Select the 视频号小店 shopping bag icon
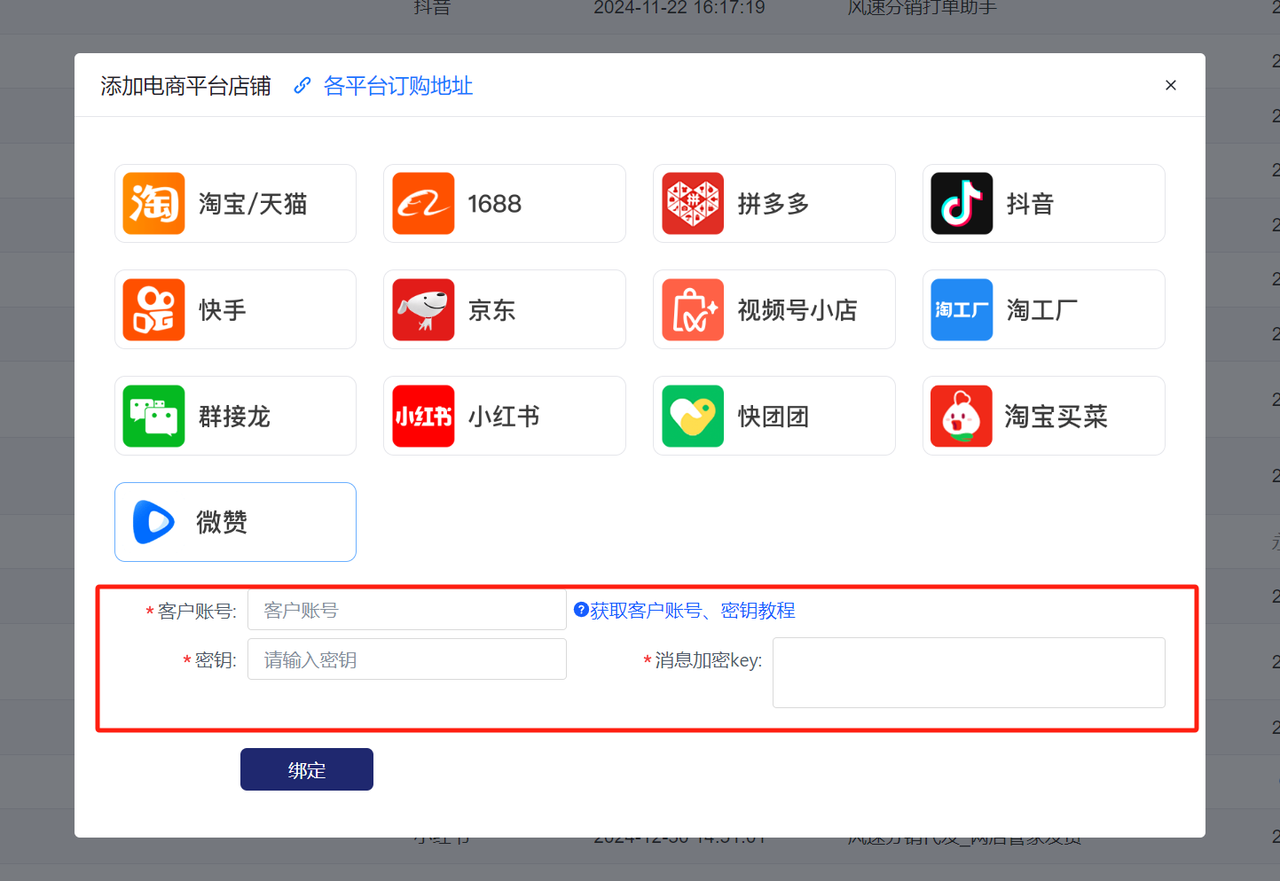Viewport: 1280px width, 881px height. (x=693, y=310)
